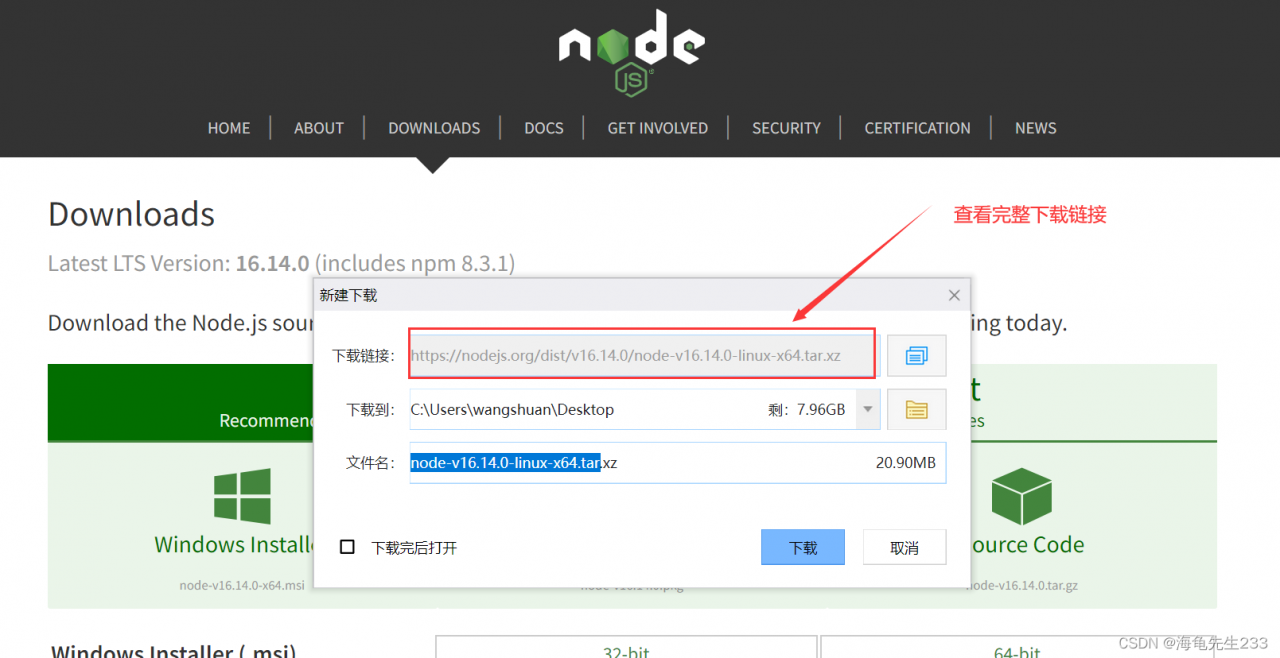Image resolution: width=1280 pixels, height=658 pixels.
Task: Close the 新建下载 dialog
Action: tap(954, 295)
